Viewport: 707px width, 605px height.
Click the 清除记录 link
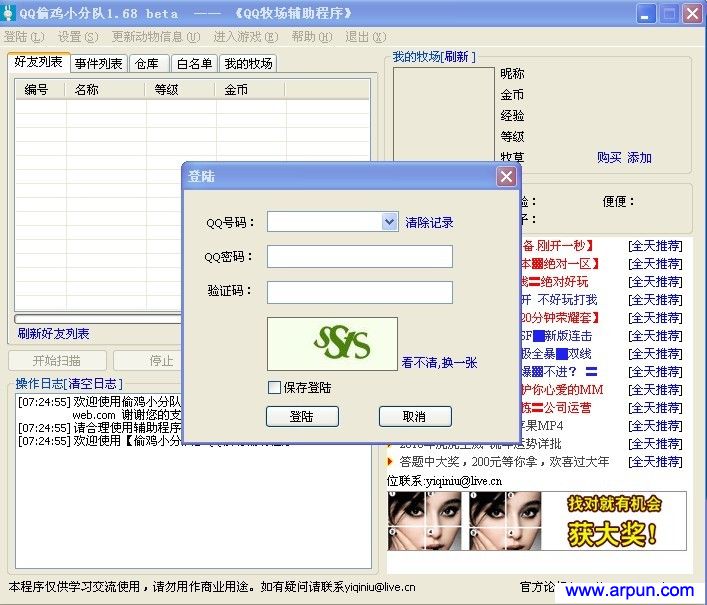[x=429, y=222]
